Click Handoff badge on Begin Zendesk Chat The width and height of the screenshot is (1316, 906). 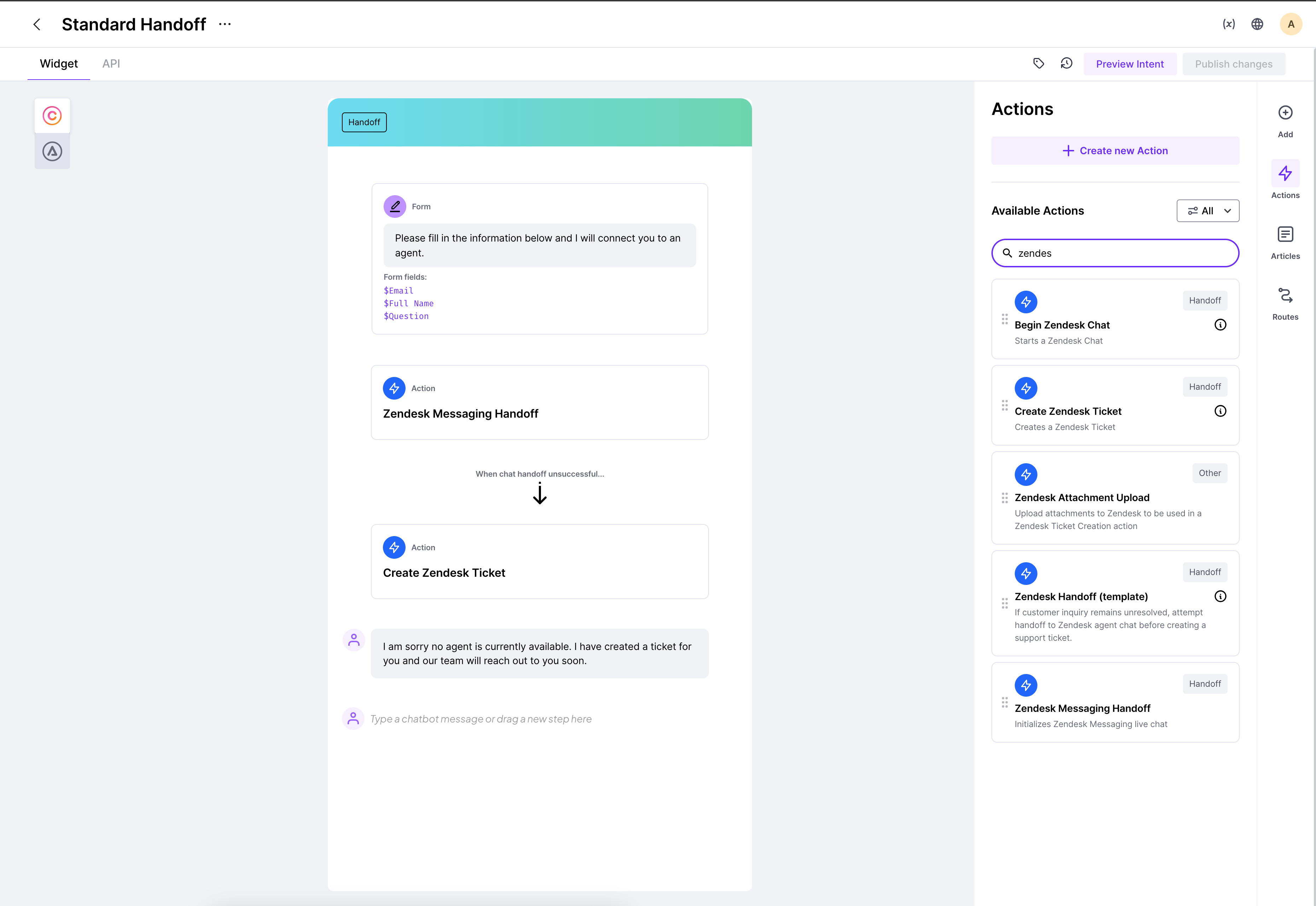tap(1205, 300)
